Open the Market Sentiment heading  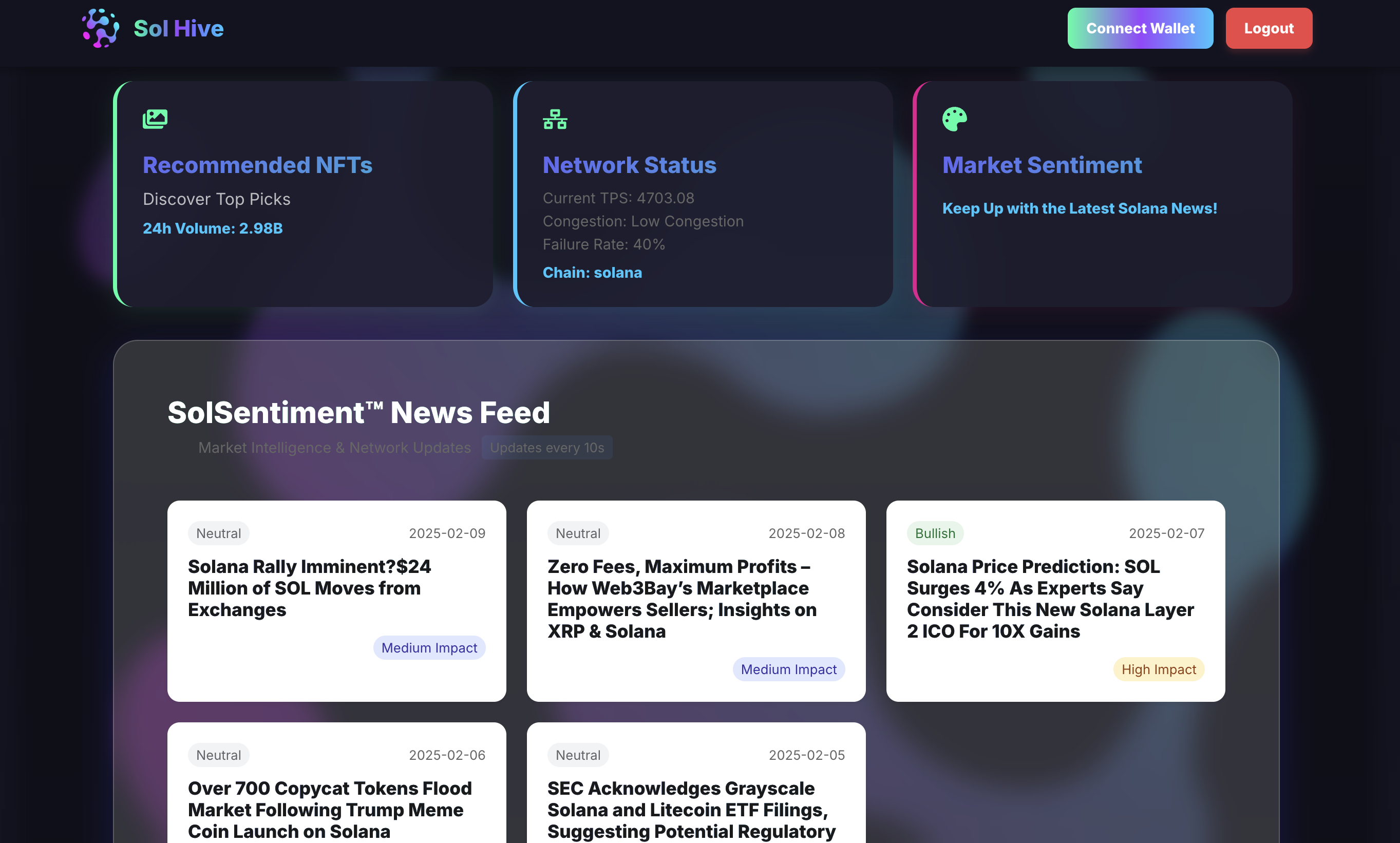click(x=1042, y=165)
